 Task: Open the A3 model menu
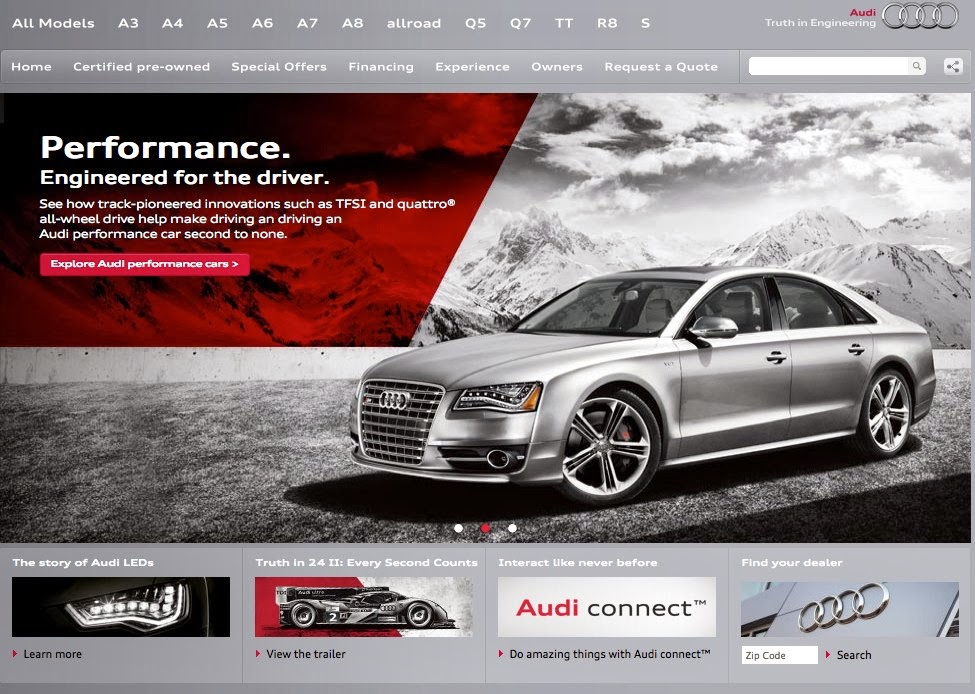(128, 23)
